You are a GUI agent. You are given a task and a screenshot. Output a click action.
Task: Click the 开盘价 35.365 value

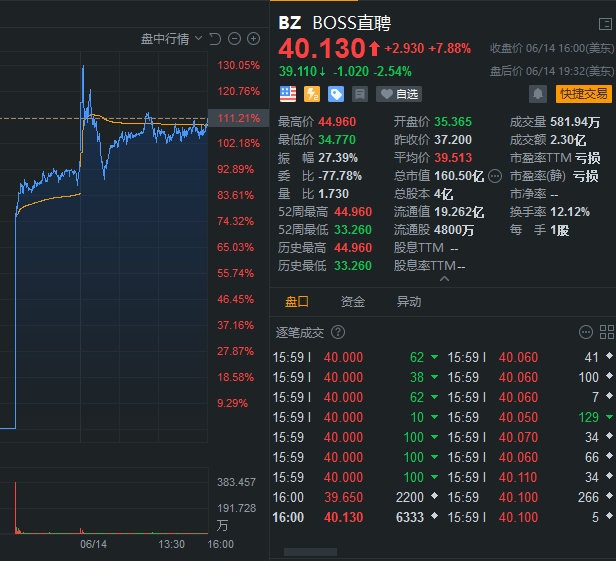(x=453, y=122)
